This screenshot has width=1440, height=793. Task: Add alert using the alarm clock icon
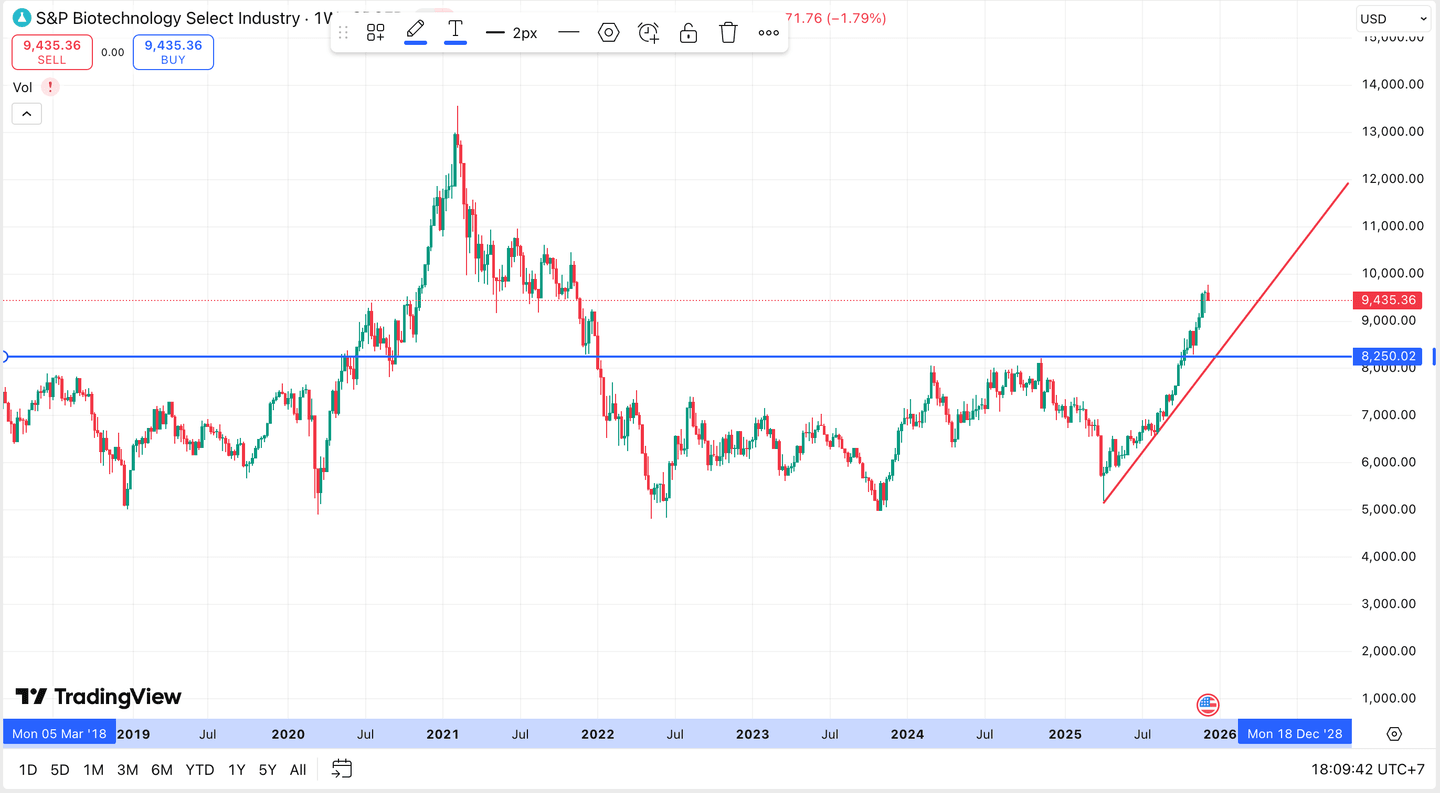coord(648,33)
